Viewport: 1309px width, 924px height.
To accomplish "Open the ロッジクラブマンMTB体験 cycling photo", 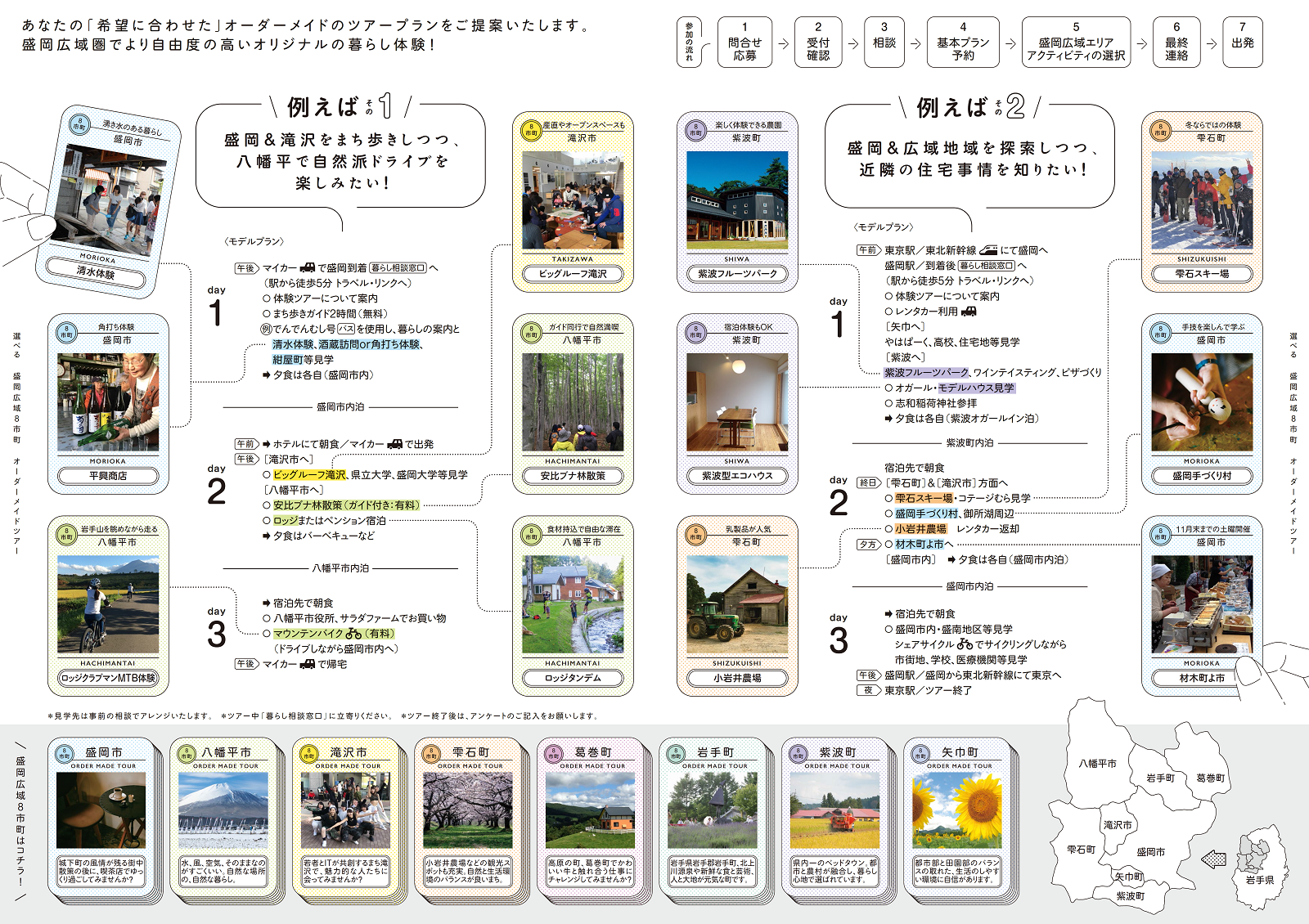I will coord(108,605).
